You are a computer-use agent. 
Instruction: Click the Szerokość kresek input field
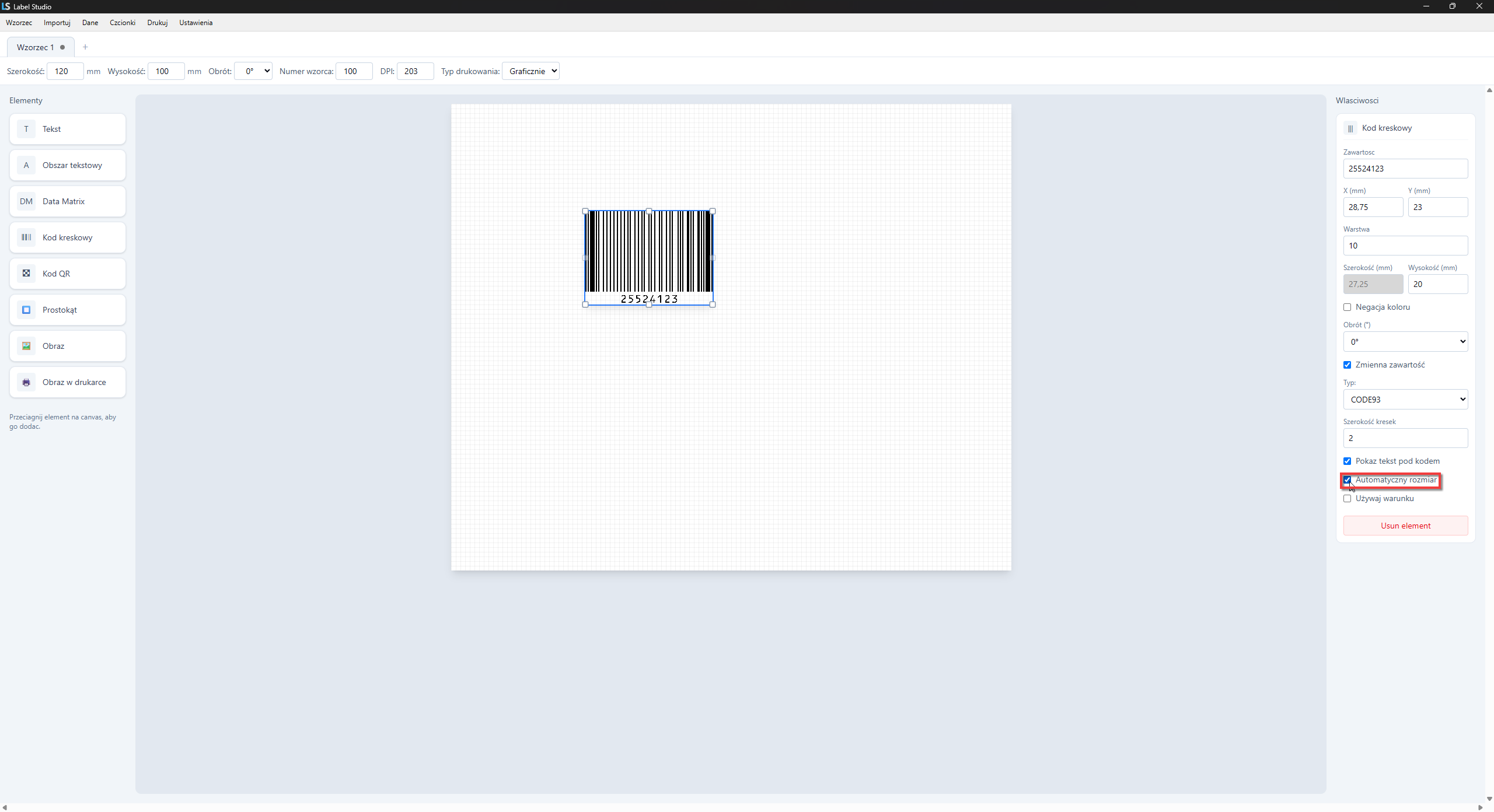(x=1405, y=438)
